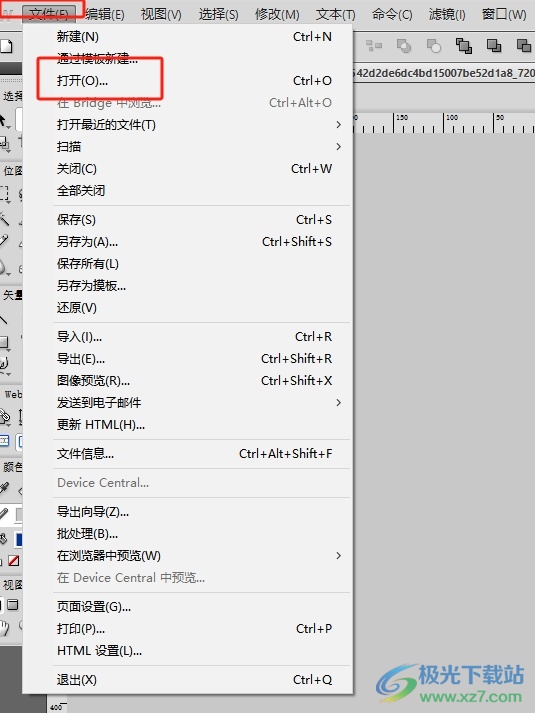Open the 文本(T) menu
The image size is (535, 713).
pyautogui.click(x=335, y=15)
